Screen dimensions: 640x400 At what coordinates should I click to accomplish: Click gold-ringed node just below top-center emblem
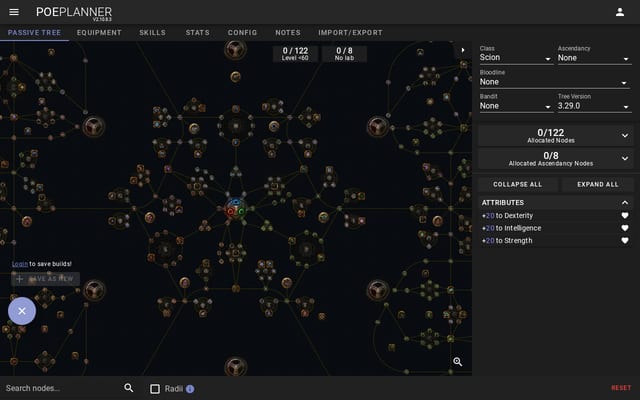point(236,76)
